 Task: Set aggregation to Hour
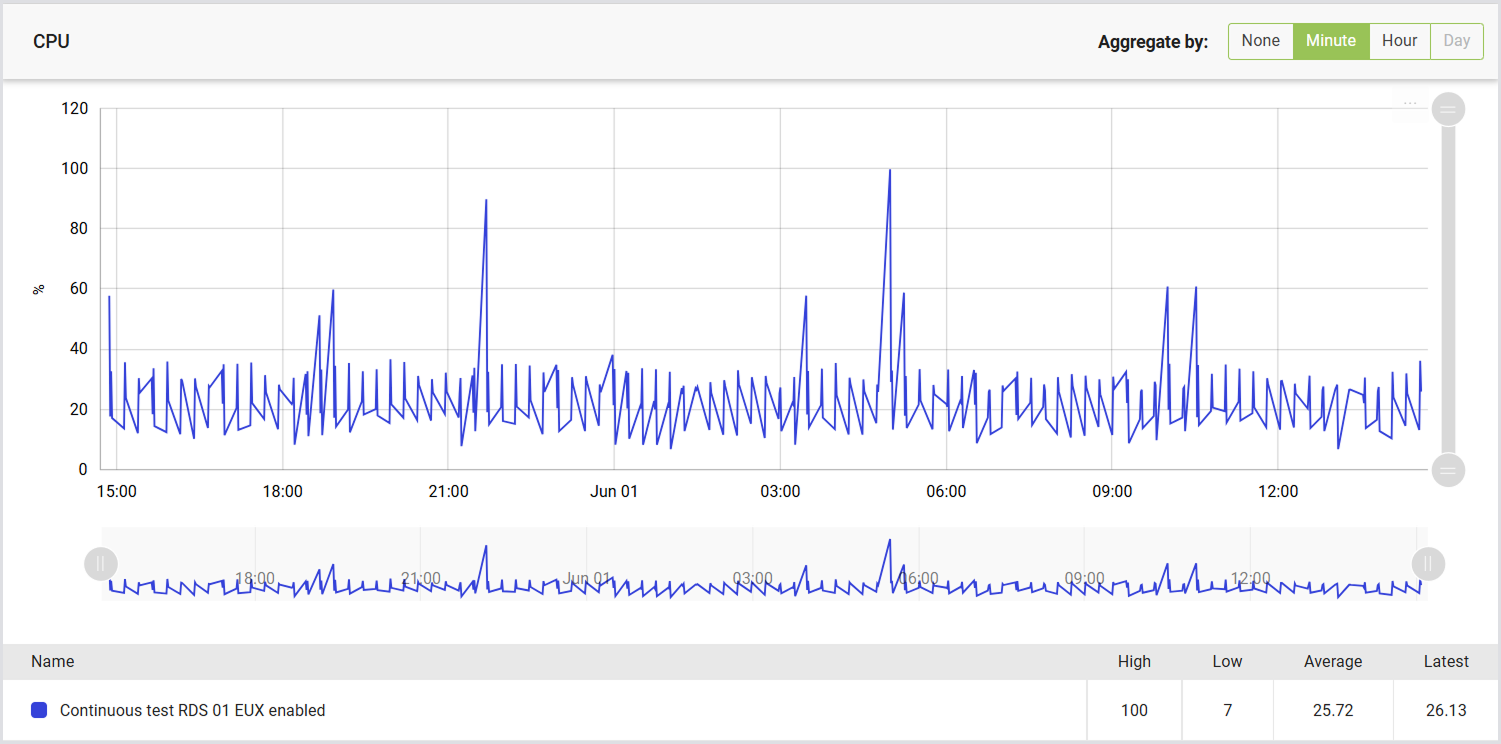click(1399, 41)
